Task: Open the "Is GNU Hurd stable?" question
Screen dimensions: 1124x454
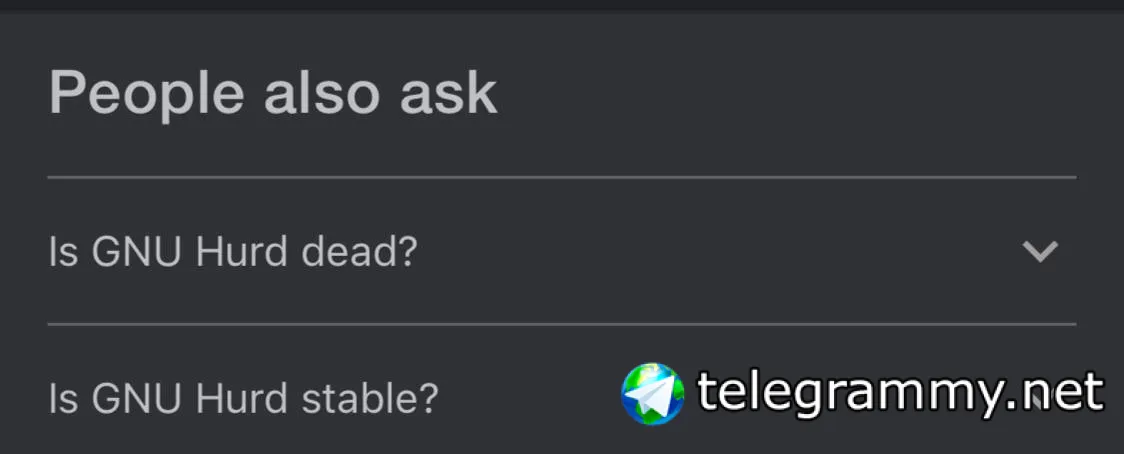Action: click(243, 398)
